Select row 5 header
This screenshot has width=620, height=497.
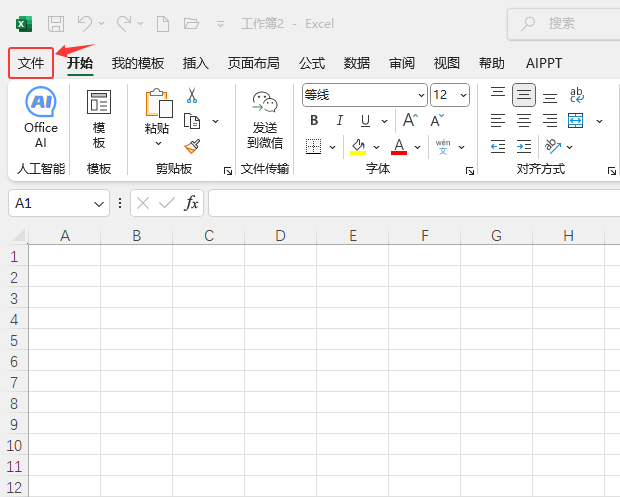pos(14,340)
